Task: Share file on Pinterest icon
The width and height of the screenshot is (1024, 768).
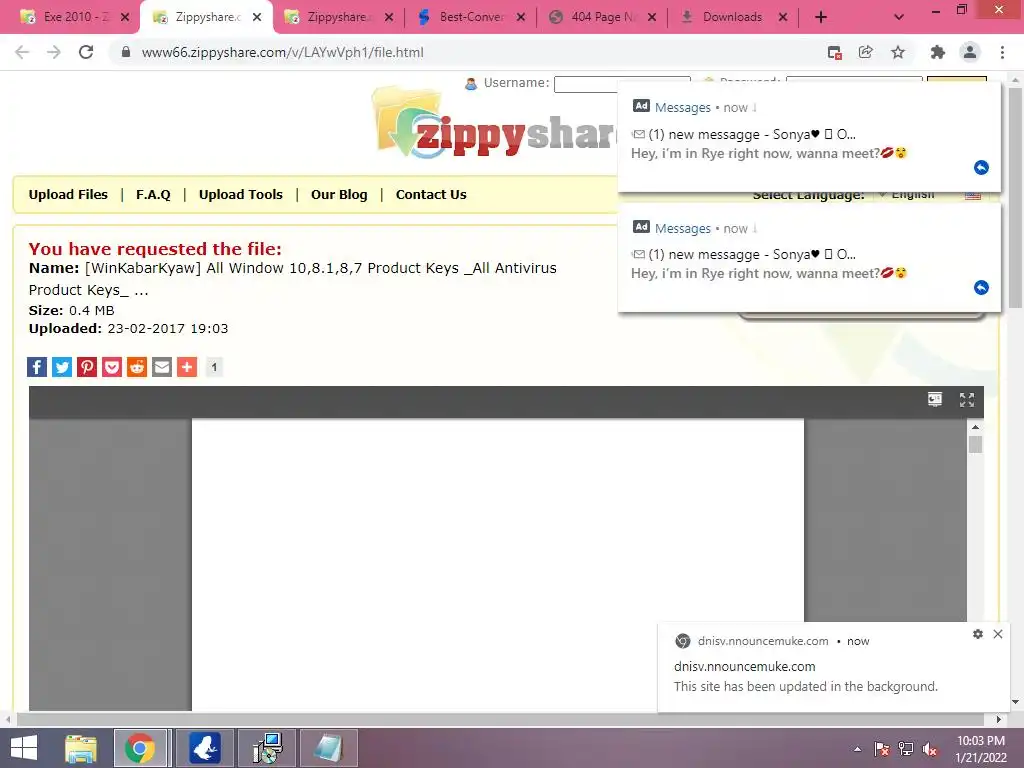Action: 87,367
